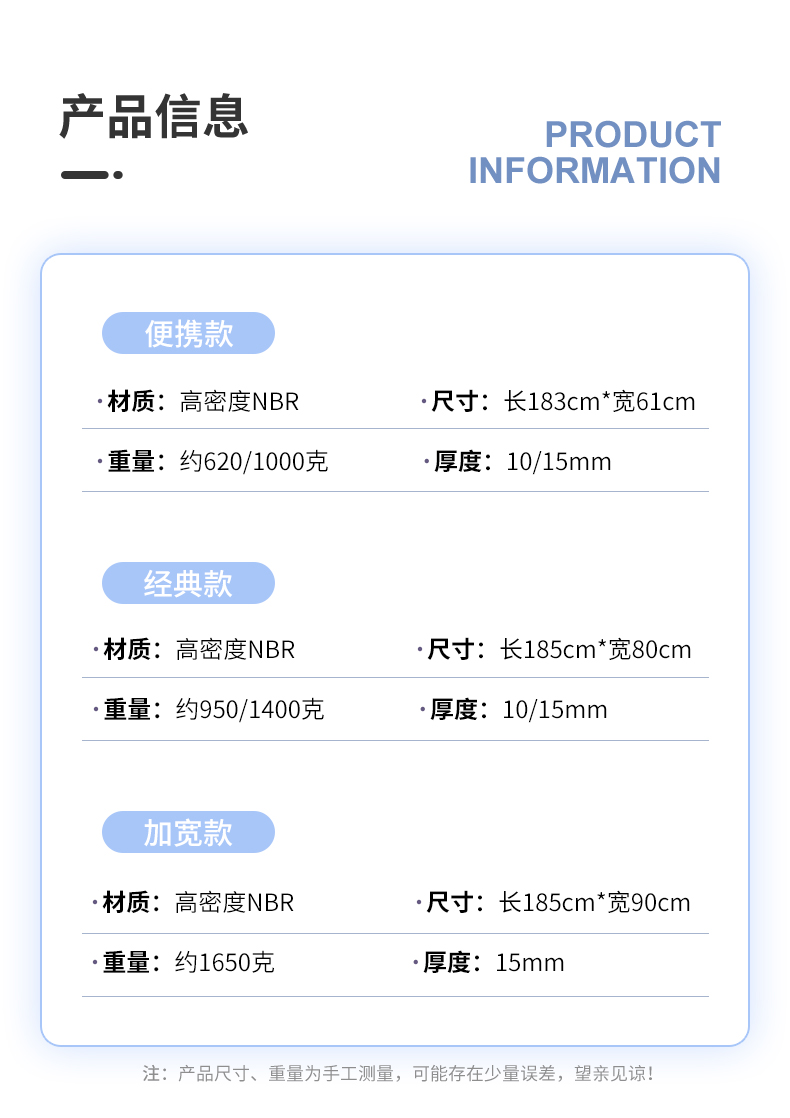Screen dimensions: 790x1118
Task: Click the PRODUCT INFORMATION English title
Action: click(x=595, y=153)
